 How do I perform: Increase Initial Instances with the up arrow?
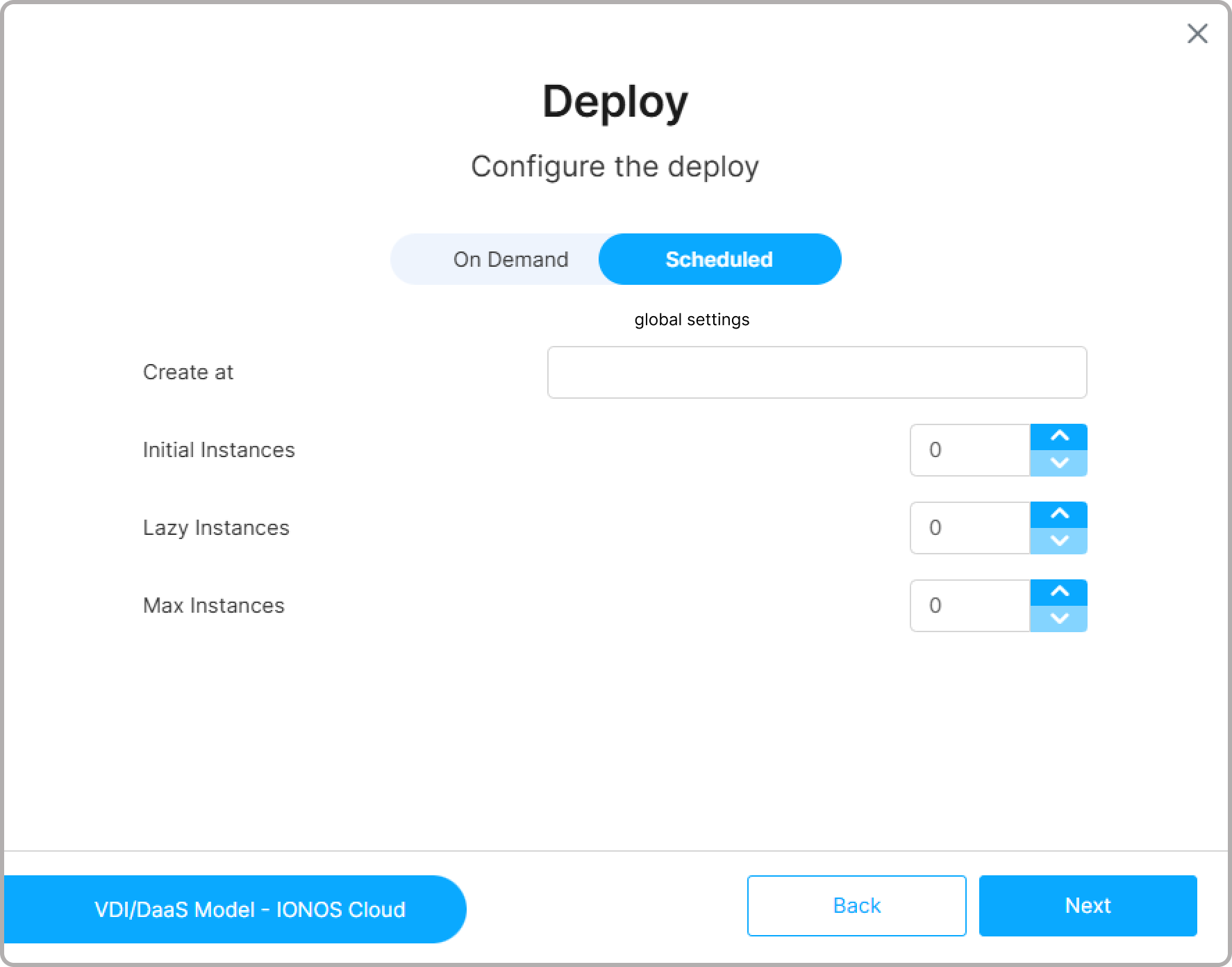click(1058, 437)
